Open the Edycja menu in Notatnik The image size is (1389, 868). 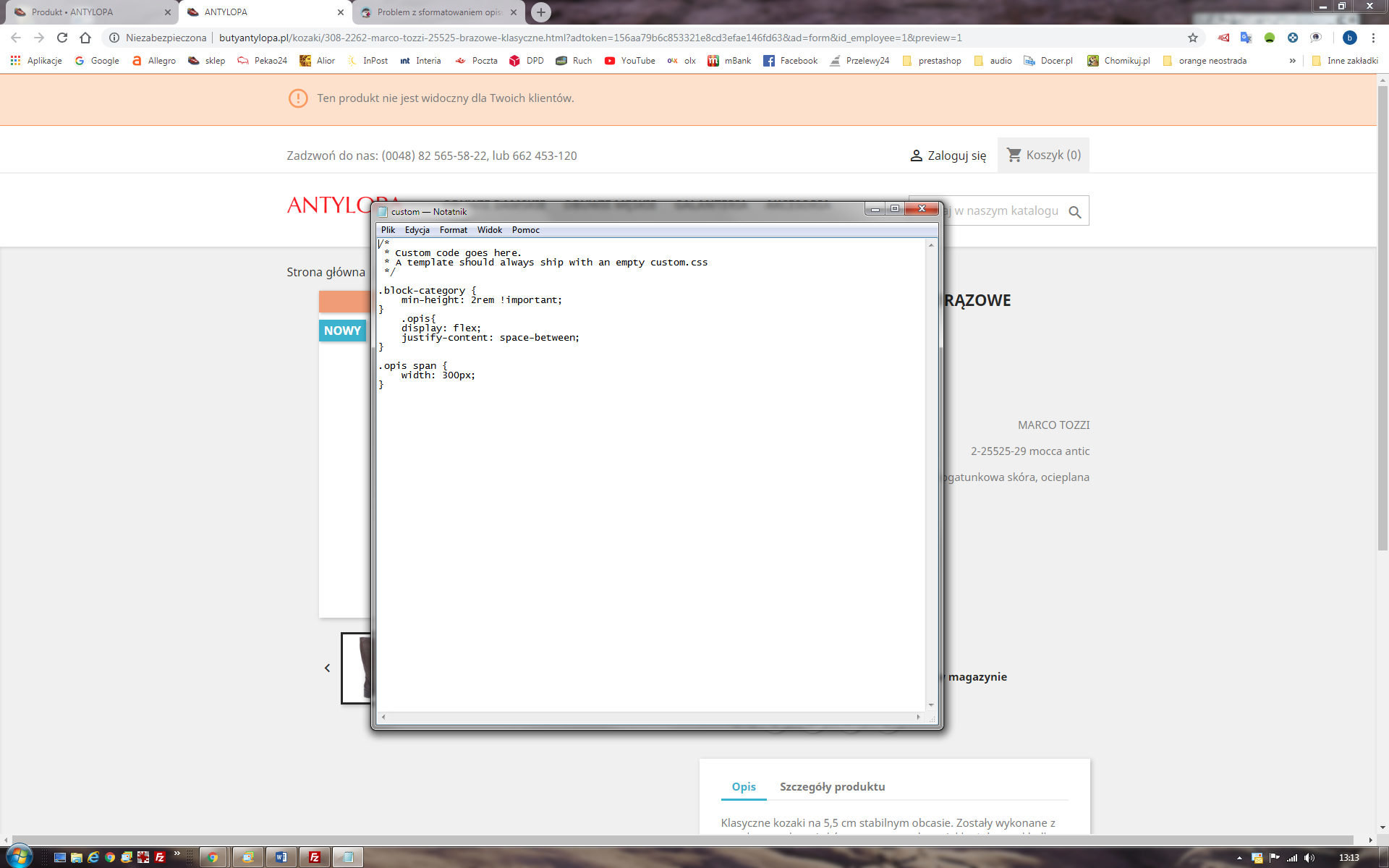click(x=417, y=230)
